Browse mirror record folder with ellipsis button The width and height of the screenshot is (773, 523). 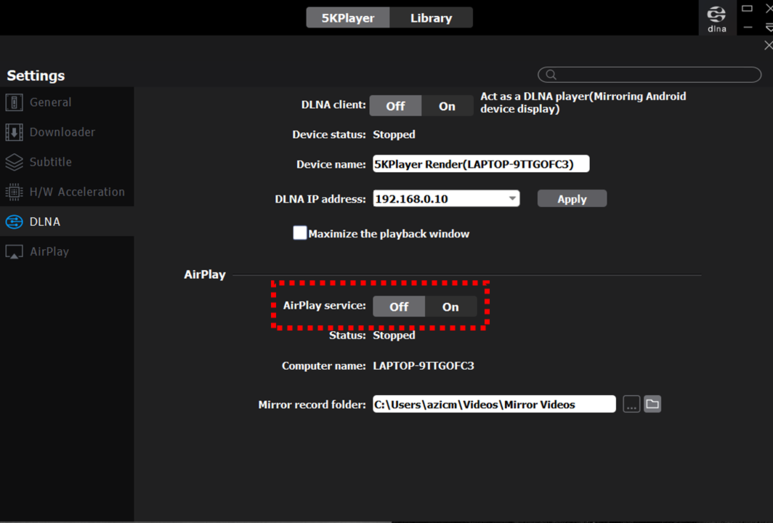tap(632, 404)
